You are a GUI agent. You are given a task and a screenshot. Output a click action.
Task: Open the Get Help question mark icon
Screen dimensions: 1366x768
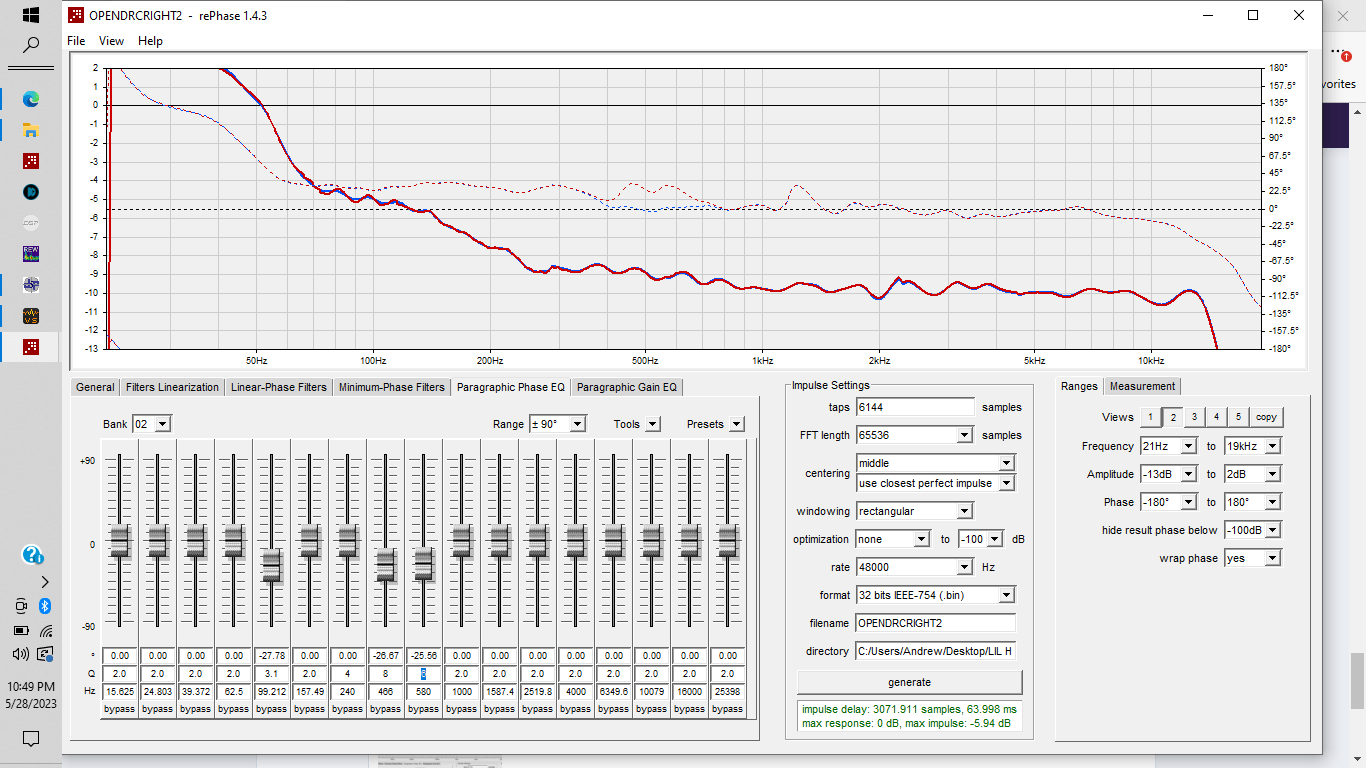[32, 555]
